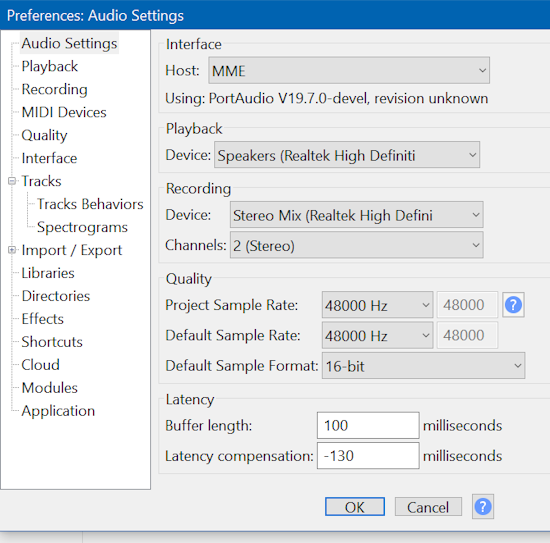Select Shortcuts in the preferences tree
This screenshot has width=550, height=543.
[x=52, y=342]
